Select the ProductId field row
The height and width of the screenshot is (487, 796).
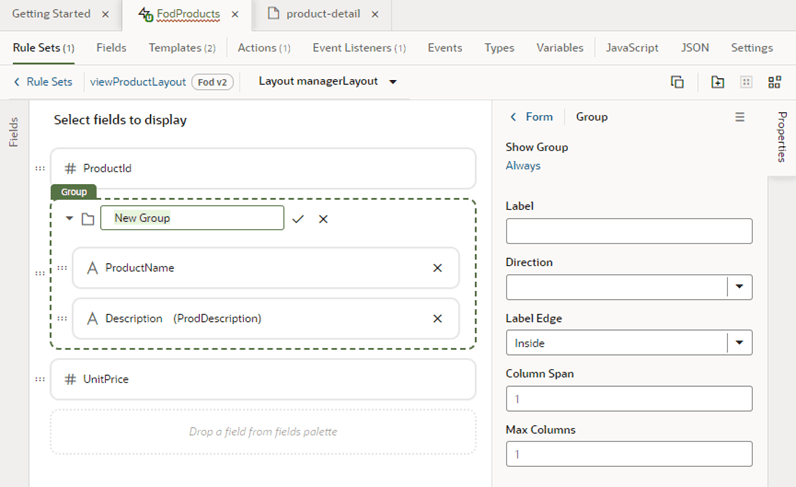(263, 168)
